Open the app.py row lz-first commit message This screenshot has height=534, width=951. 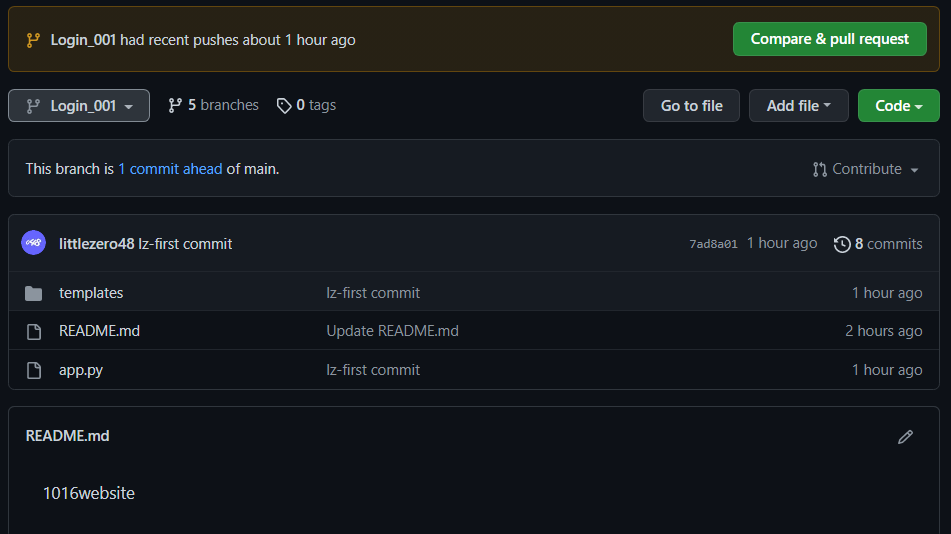(x=373, y=370)
